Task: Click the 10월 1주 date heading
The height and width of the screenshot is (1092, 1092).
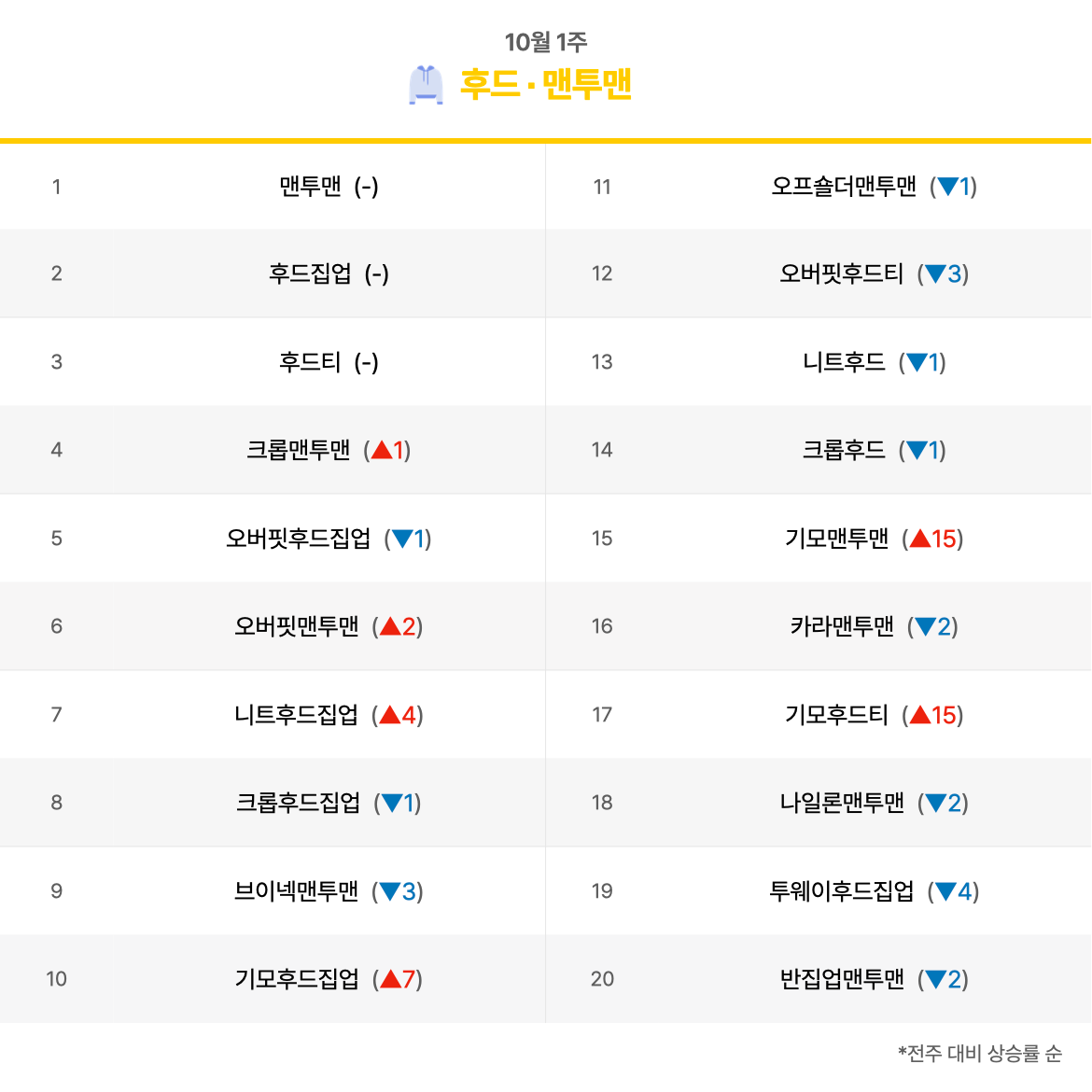Action: 546,42
